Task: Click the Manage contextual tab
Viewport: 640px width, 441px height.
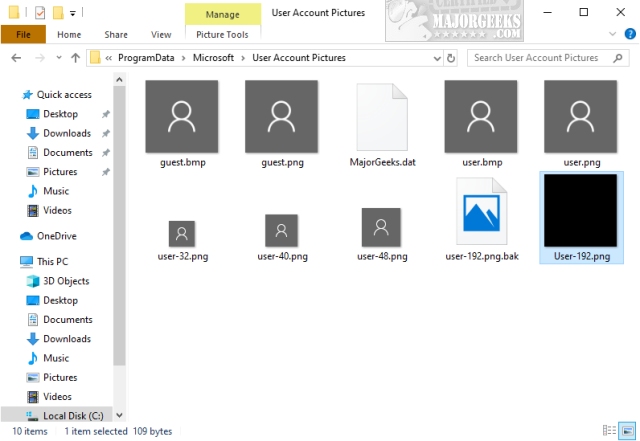Action: pos(222,14)
